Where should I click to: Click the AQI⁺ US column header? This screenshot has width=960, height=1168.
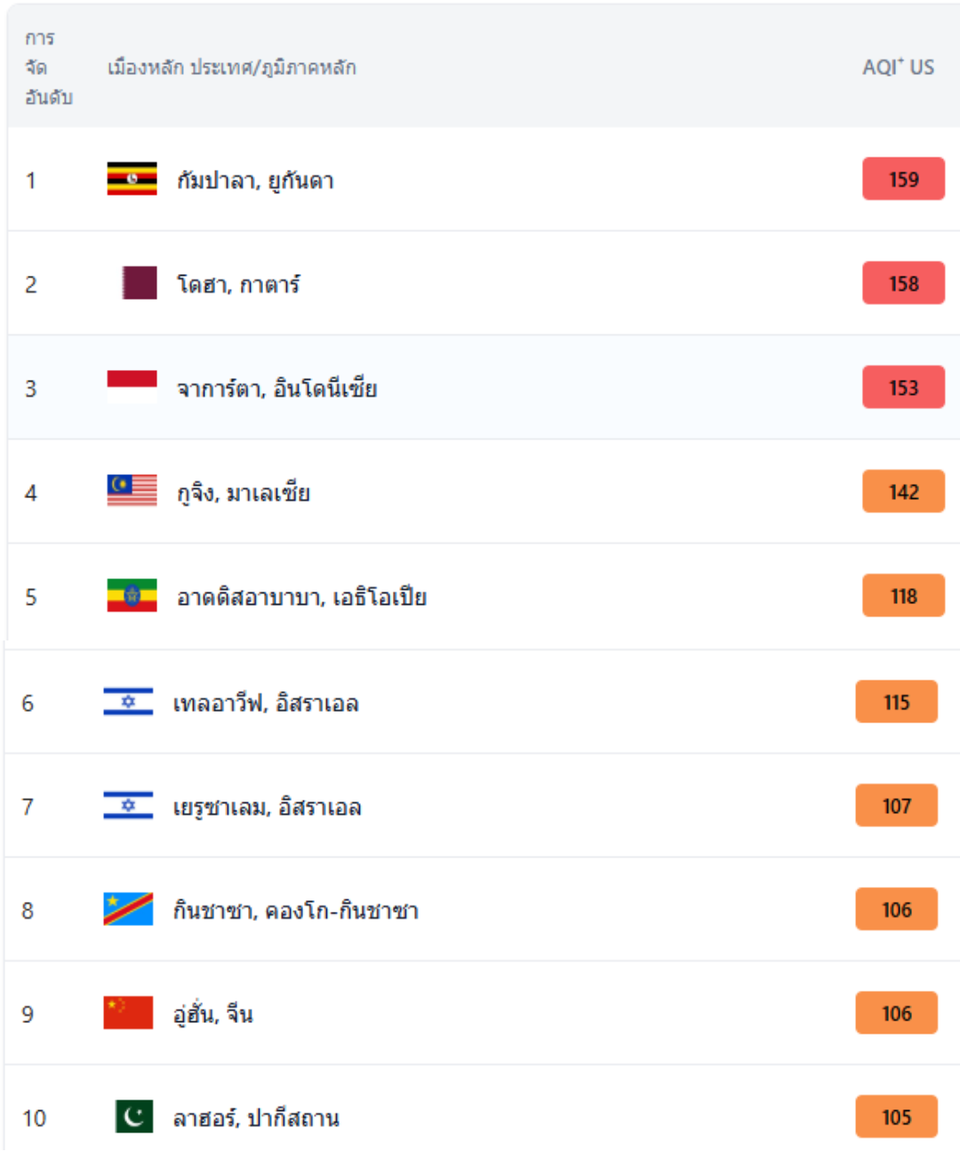point(898,67)
